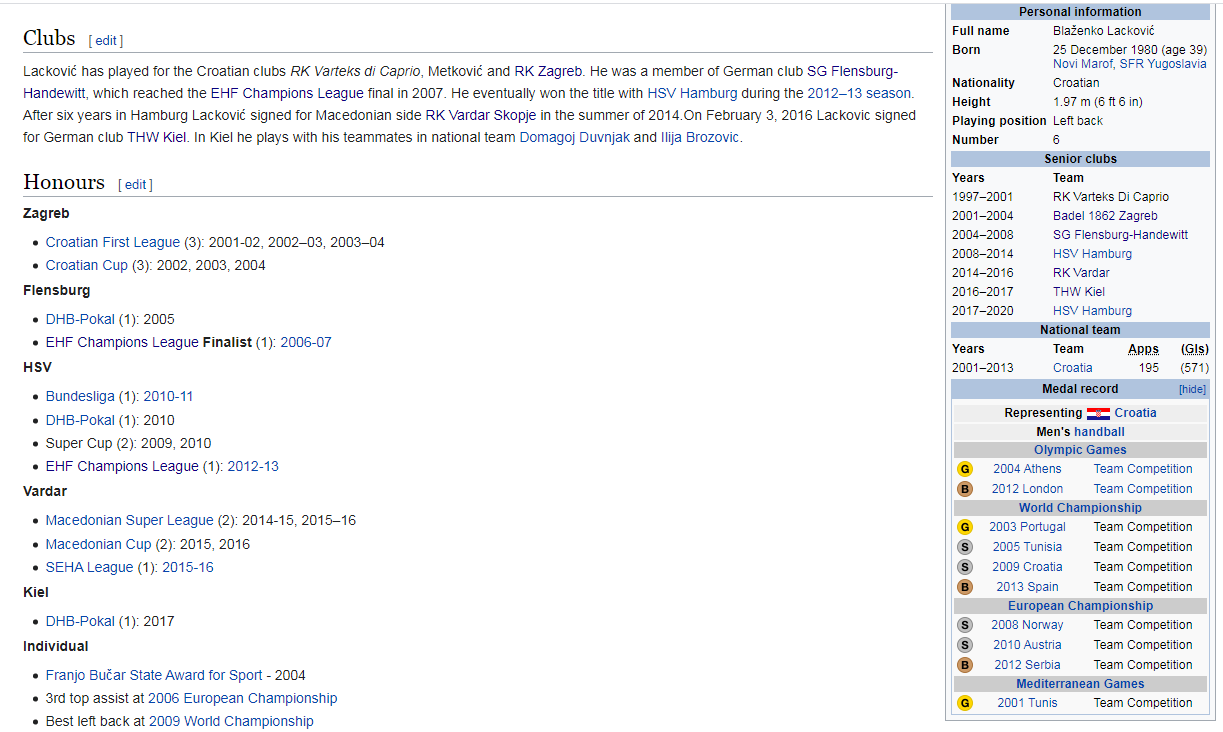
Task: Open the 2012 Serbia link
Action: (1027, 665)
